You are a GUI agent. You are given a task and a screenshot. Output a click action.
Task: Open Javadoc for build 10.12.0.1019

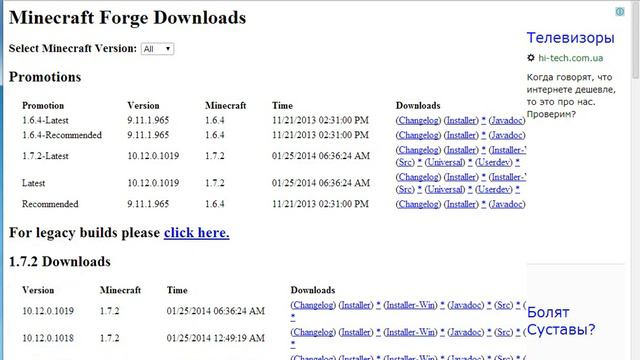465,305
